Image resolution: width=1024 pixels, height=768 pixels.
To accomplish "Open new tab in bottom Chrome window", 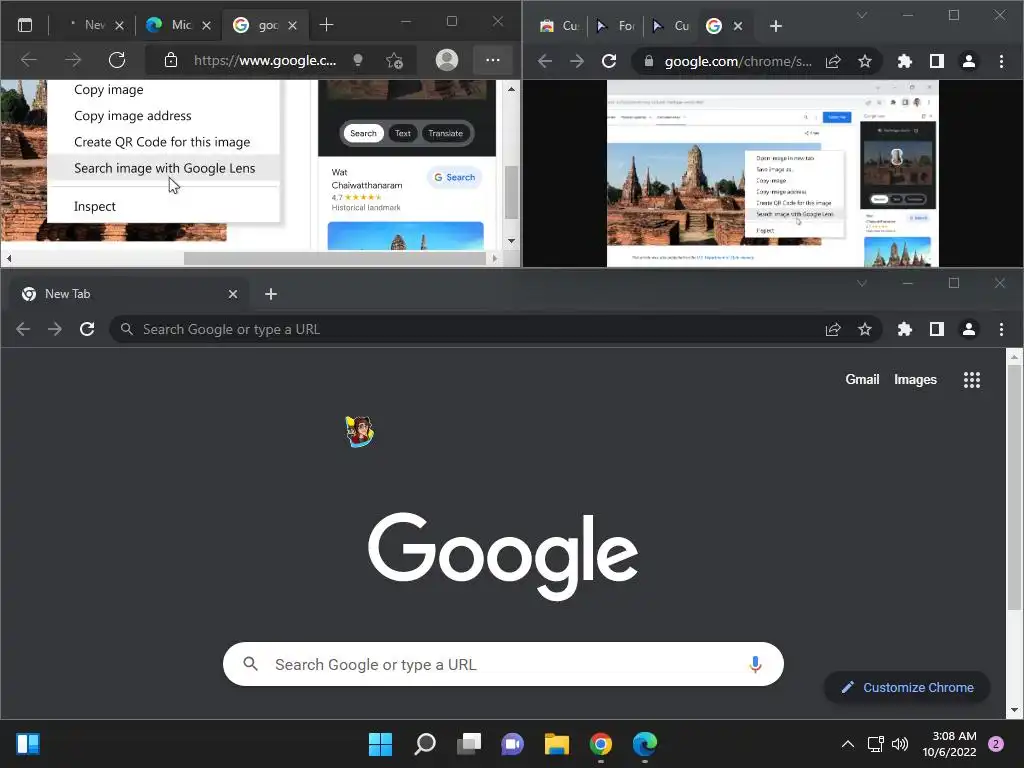I will tap(271, 294).
